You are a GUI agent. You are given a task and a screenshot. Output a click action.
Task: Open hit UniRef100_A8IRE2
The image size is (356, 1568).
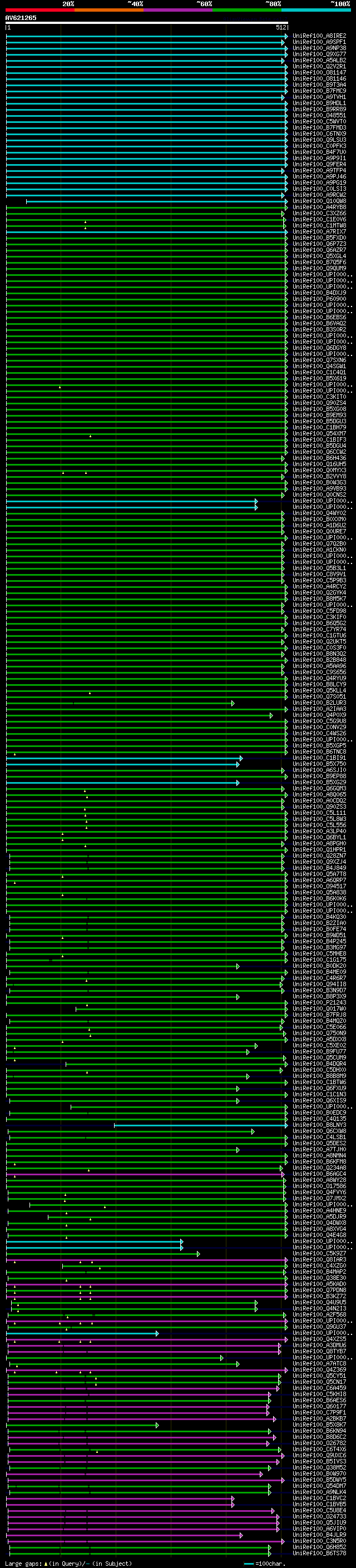[319, 36]
